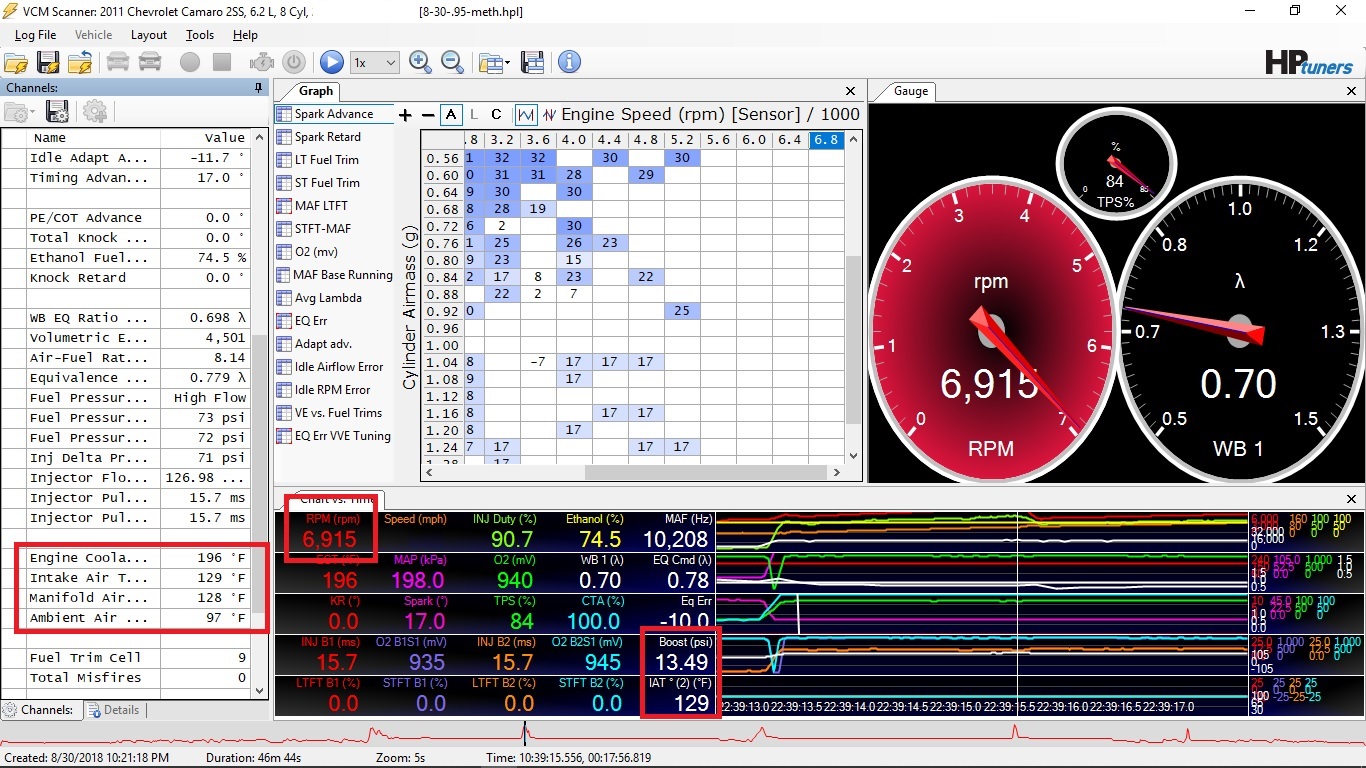This screenshot has height=768, width=1366.
Task: Open the Tools menu
Action: (200, 35)
